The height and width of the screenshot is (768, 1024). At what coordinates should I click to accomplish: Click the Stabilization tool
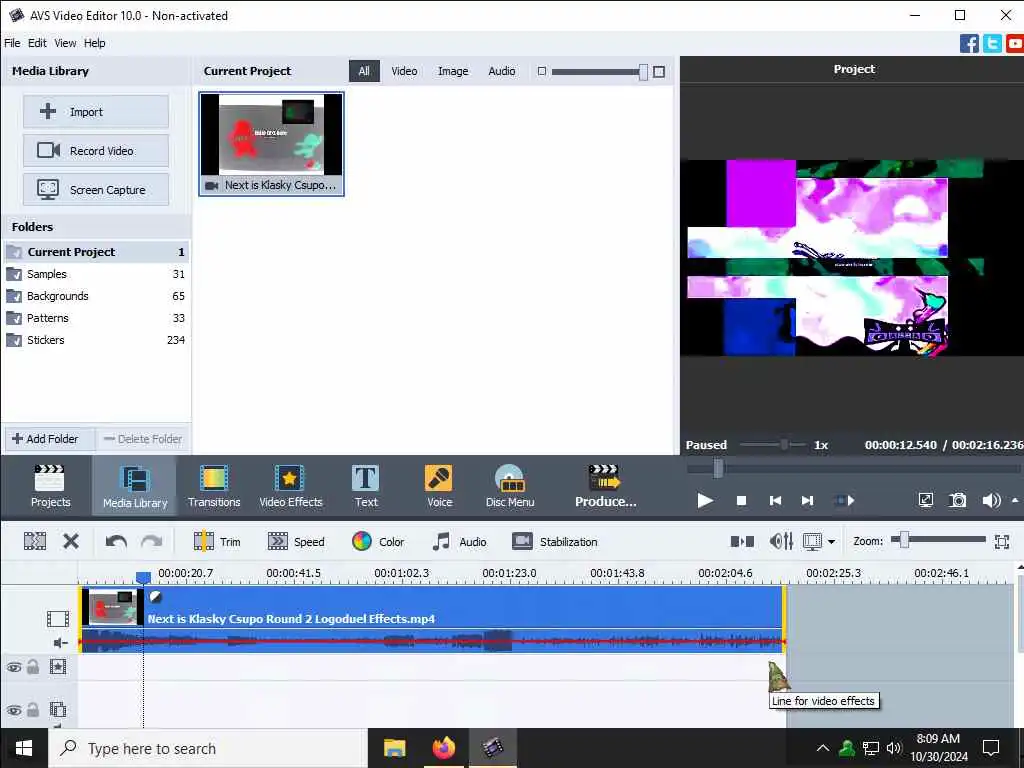(555, 541)
